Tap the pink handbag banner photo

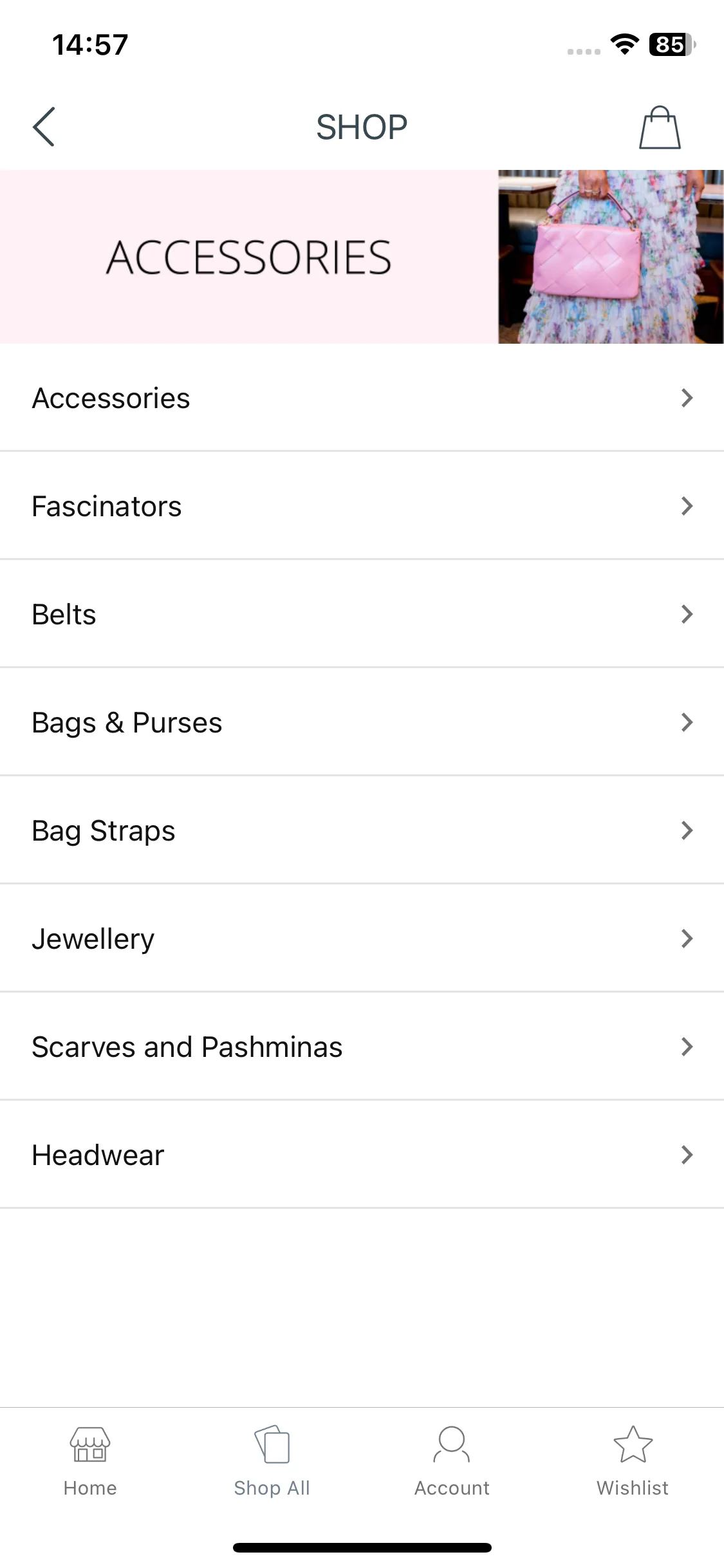coord(611,256)
